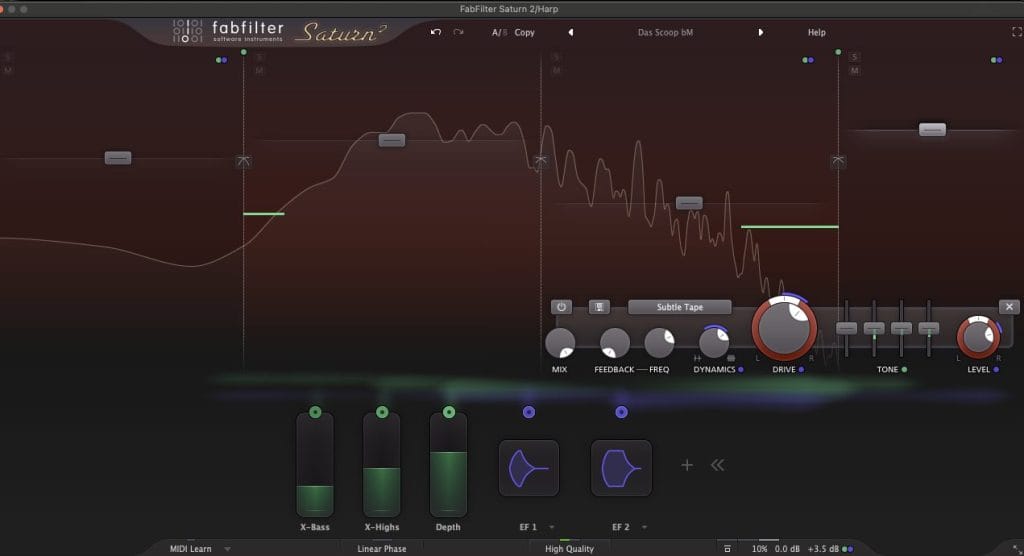The height and width of the screenshot is (556, 1024).
Task: Collapse modulation section with double chevron
Action: point(717,465)
